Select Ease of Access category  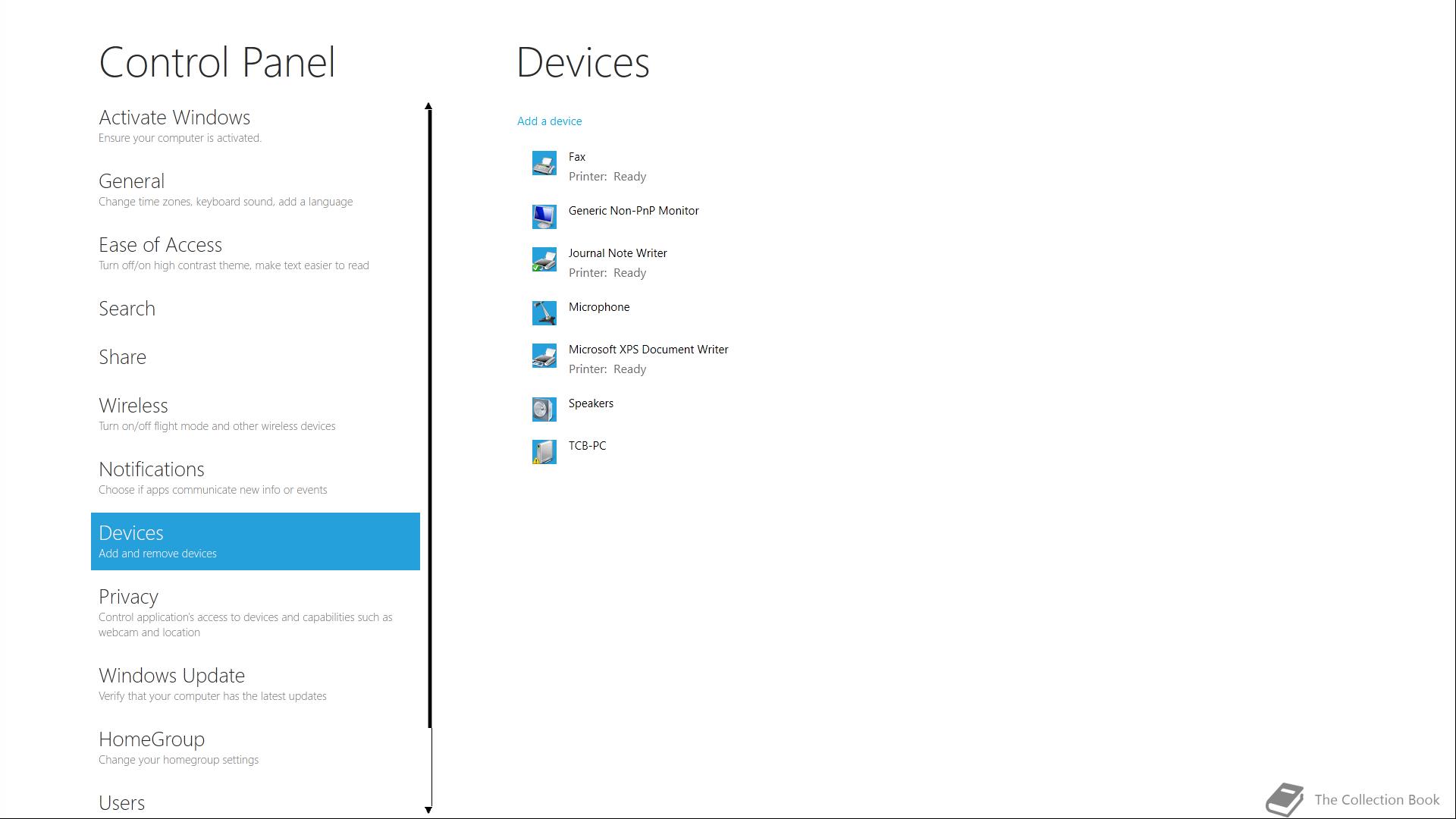(x=256, y=253)
